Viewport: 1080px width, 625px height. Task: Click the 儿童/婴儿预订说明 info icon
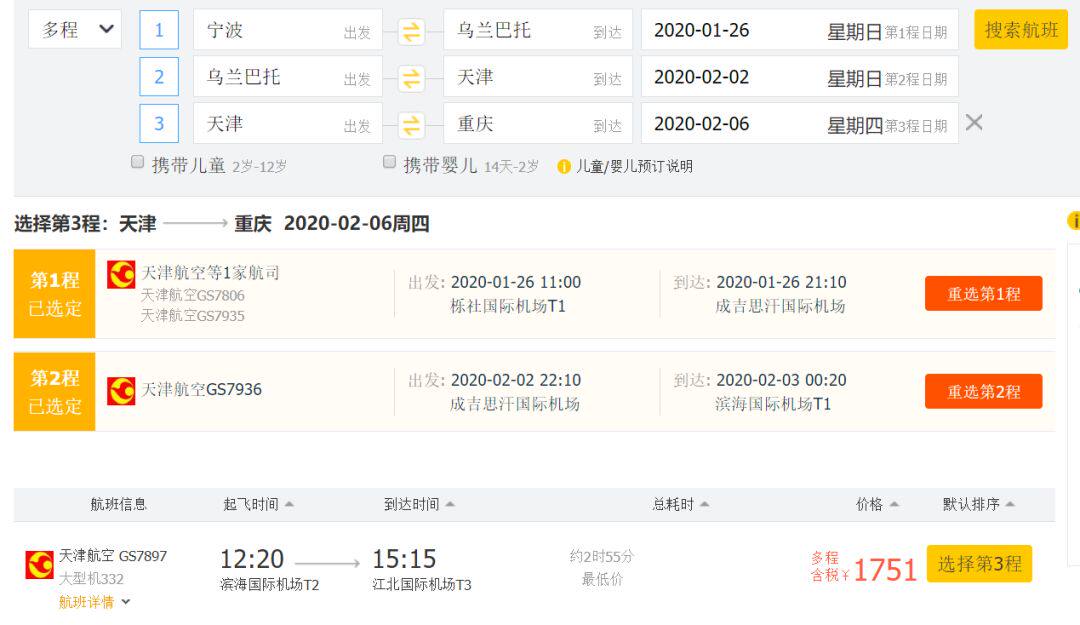click(563, 166)
